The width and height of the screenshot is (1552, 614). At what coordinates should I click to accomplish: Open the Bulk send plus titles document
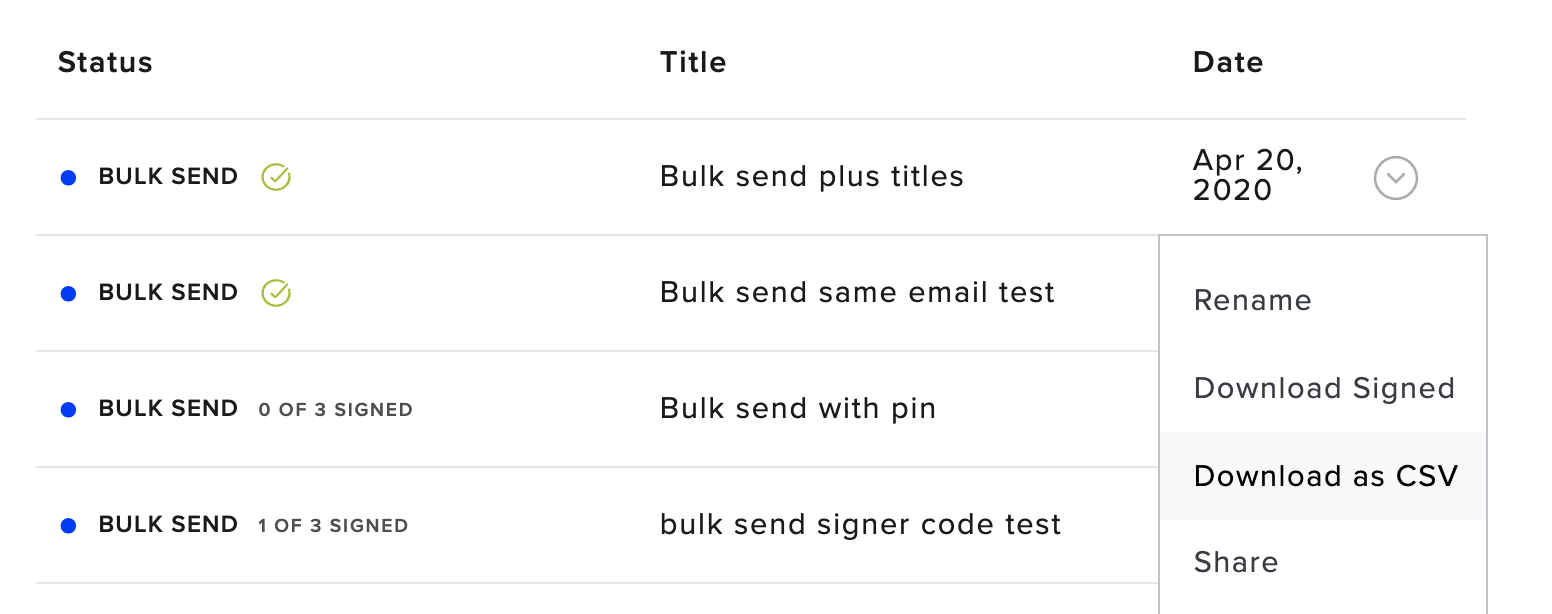click(811, 177)
